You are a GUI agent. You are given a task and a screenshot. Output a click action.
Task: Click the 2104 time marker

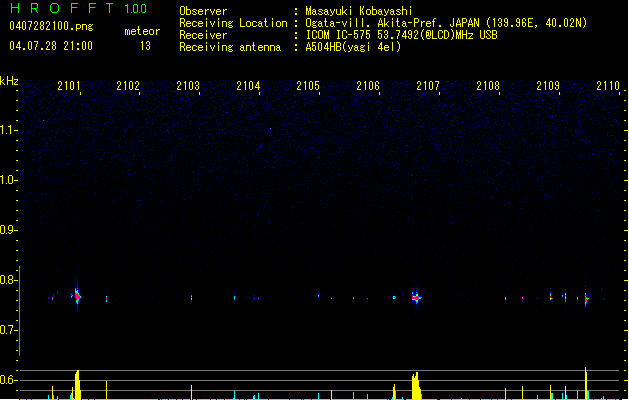point(248,86)
